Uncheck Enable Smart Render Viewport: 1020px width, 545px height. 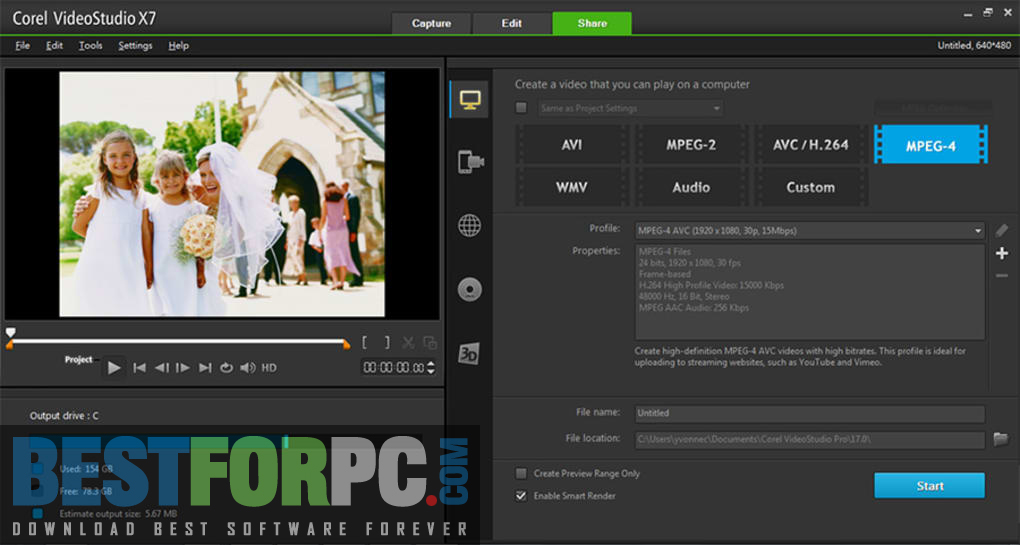point(521,496)
